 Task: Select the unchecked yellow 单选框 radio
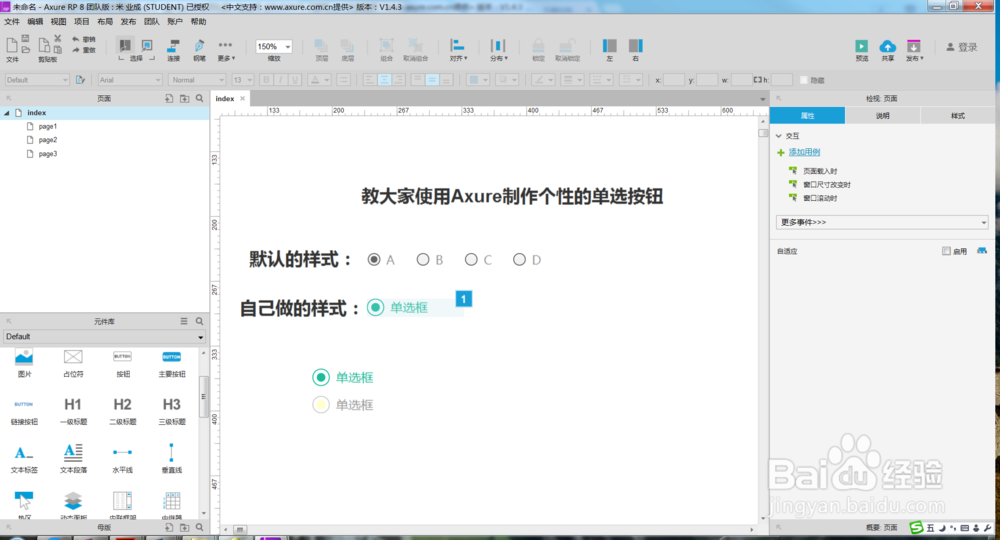321,405
